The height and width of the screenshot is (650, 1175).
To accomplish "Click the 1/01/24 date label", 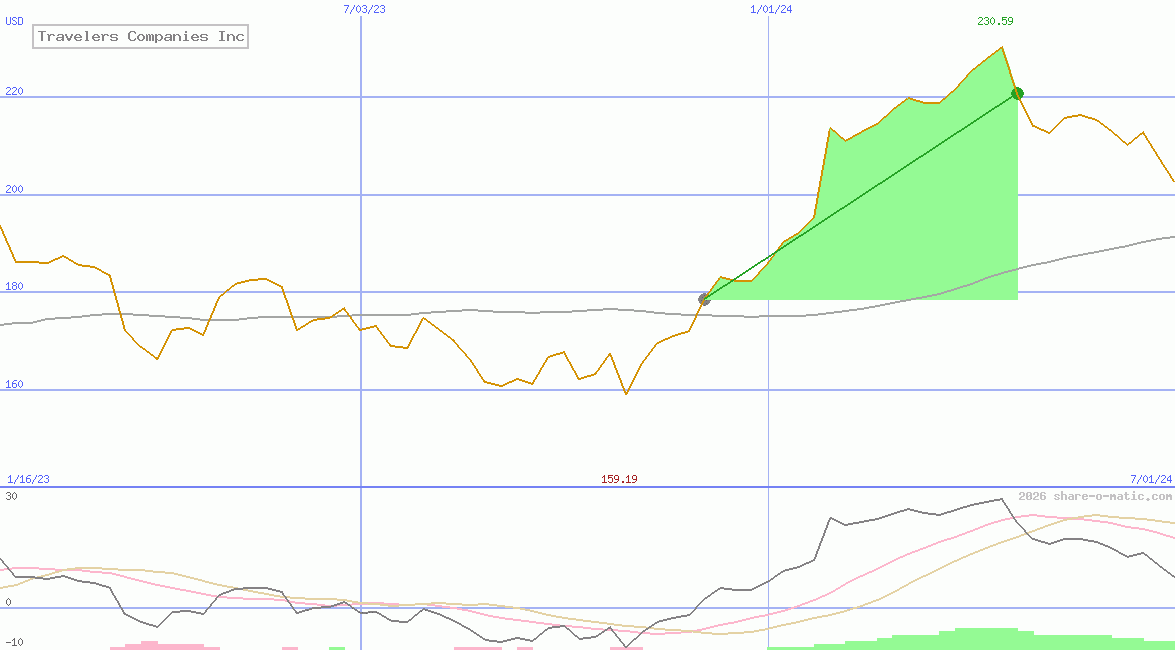I will pos(771,9).
